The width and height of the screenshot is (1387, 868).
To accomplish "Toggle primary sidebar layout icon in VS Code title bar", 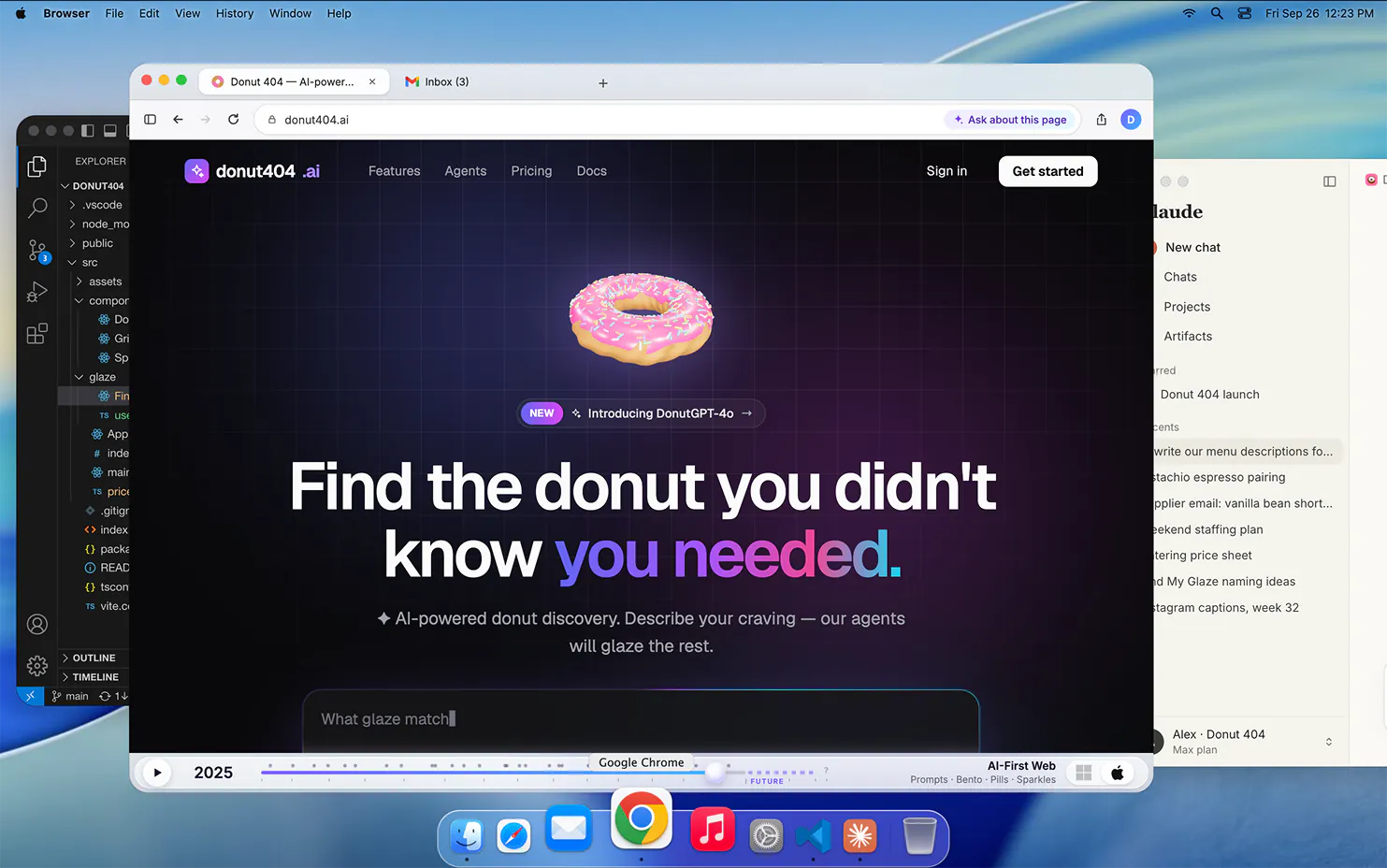I will 88,130.
